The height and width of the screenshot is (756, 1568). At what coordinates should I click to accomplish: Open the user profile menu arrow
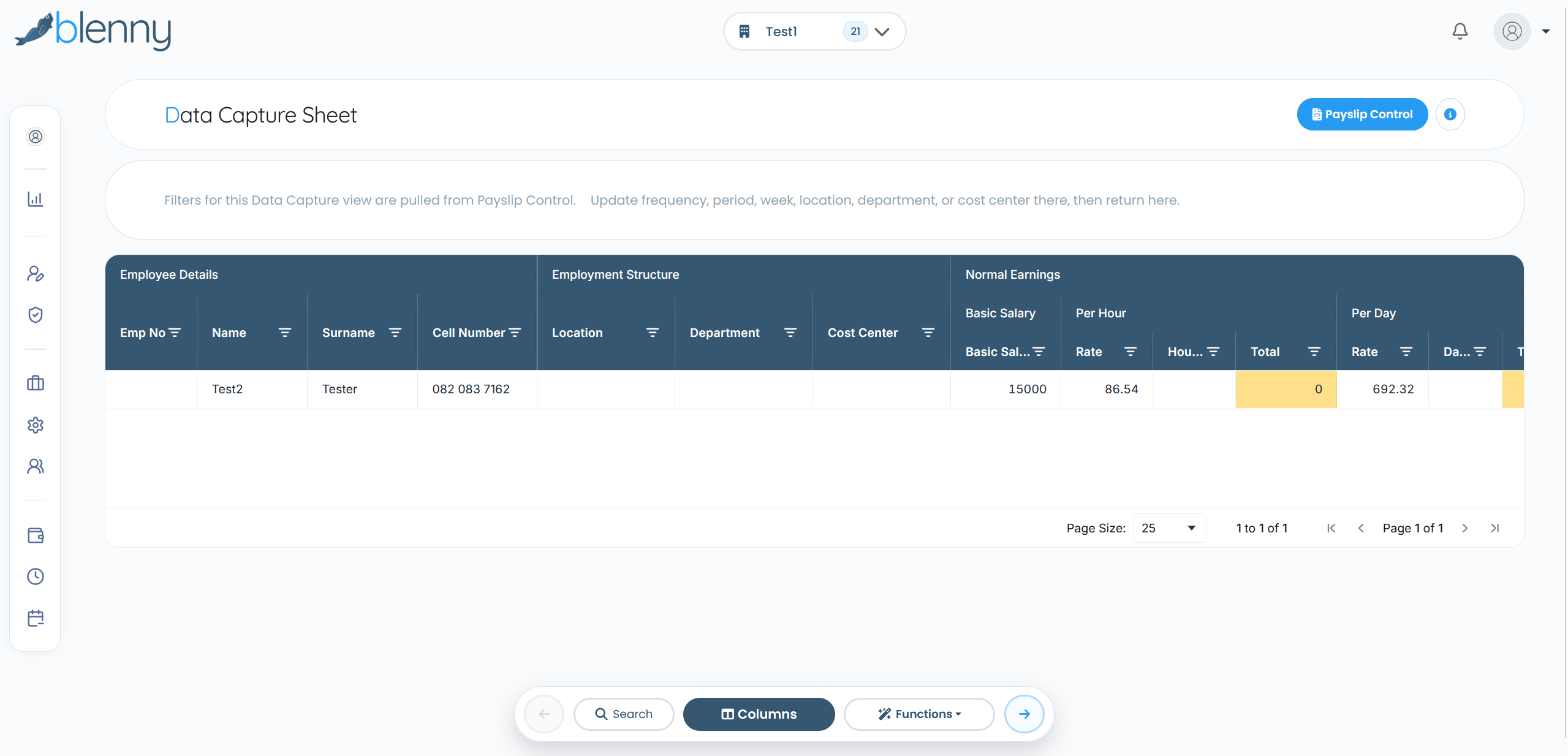click(1546, 31)
